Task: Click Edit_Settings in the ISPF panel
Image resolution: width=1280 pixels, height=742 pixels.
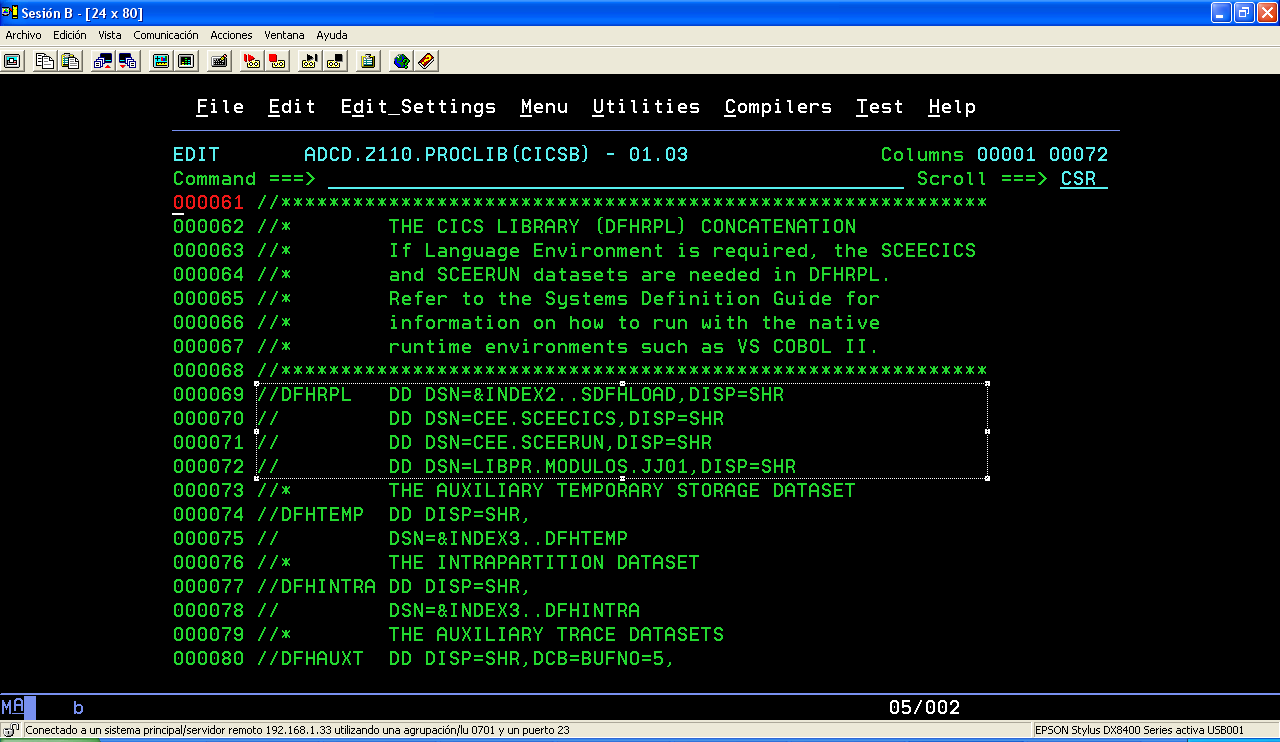Action: (x=419, y=106)
